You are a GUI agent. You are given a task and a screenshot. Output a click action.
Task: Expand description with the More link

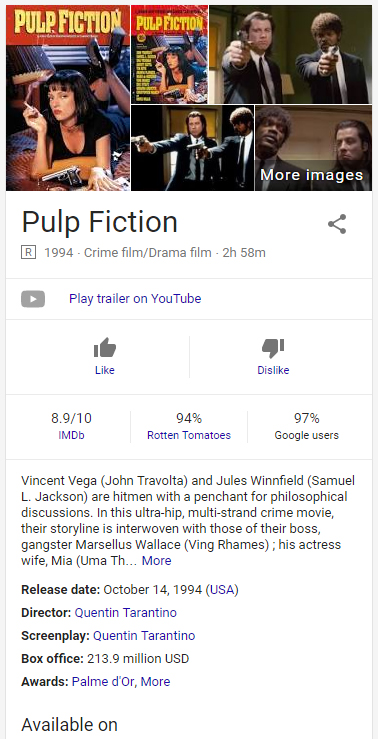[x=156, y=561]
